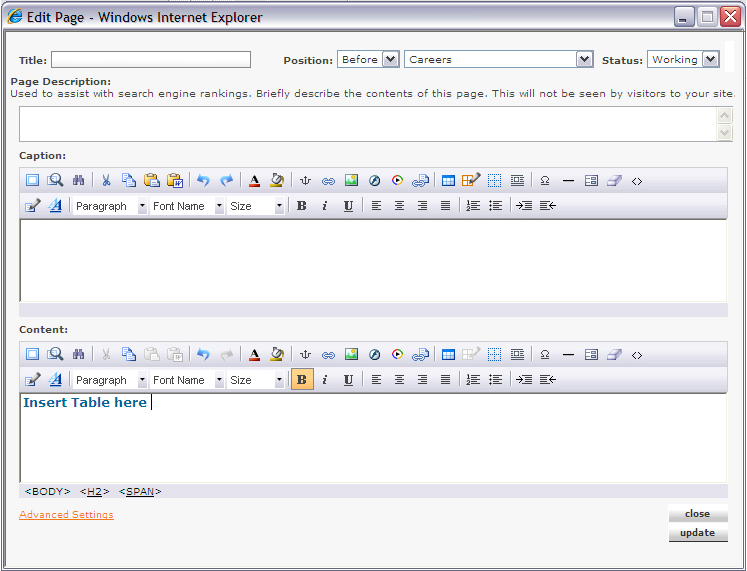Click inside the Caption editing area
This screenshot has height=571, width=747.
tap(374, 260)
